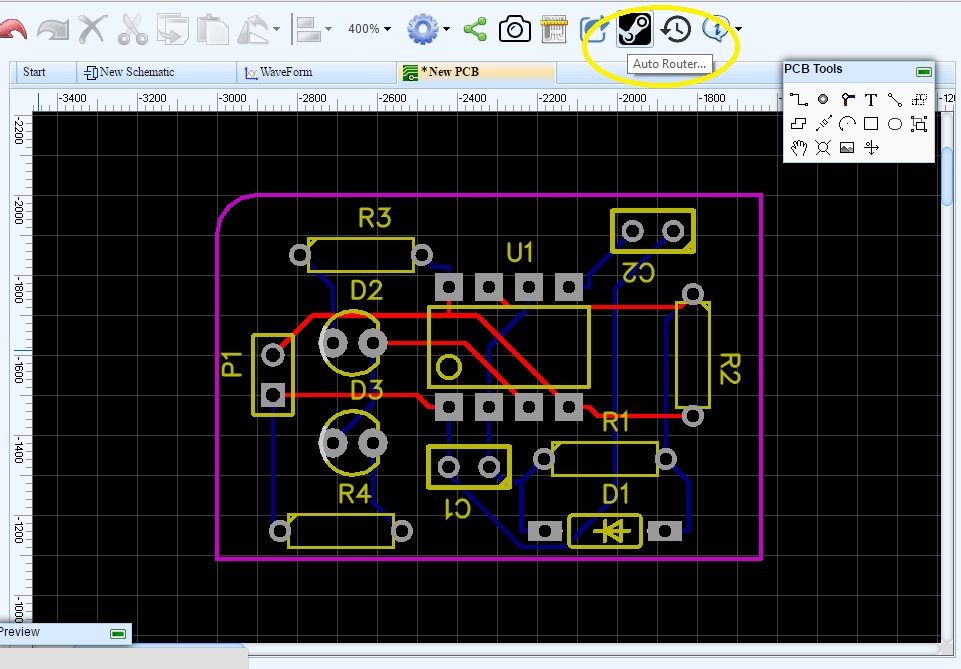The width and height of the screenshot is (961, 669).
Task: Select the D1 diode label
Action: [615, 494]
